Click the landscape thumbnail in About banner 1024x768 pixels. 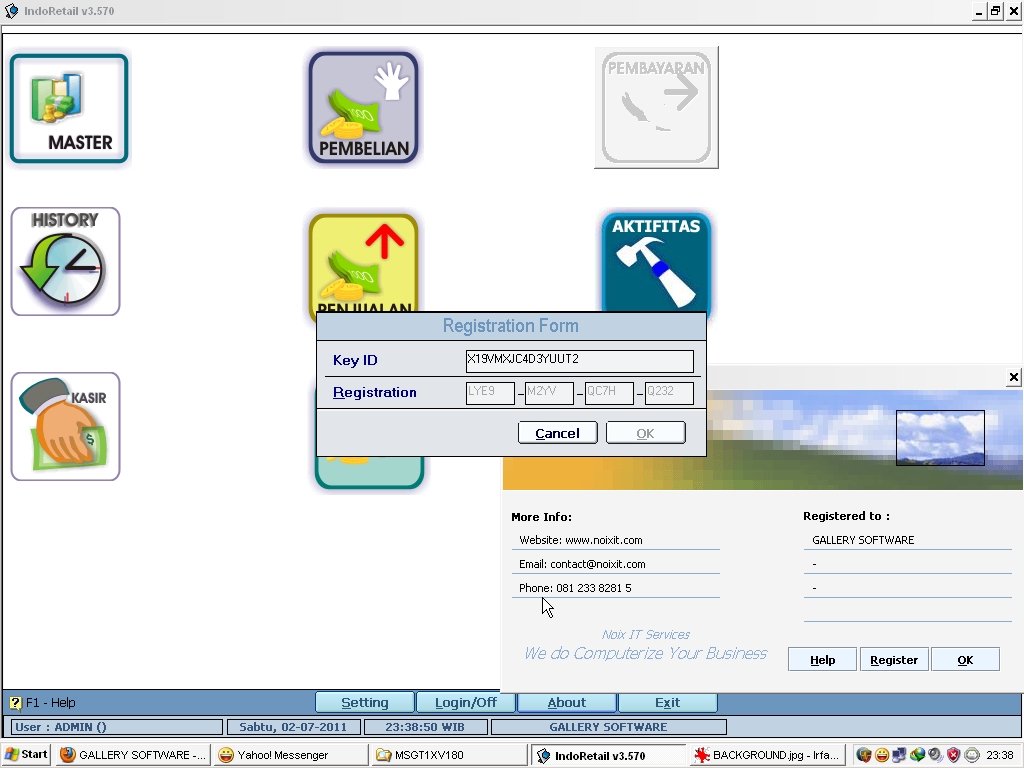pyautogui.click(x=940, y=438)
